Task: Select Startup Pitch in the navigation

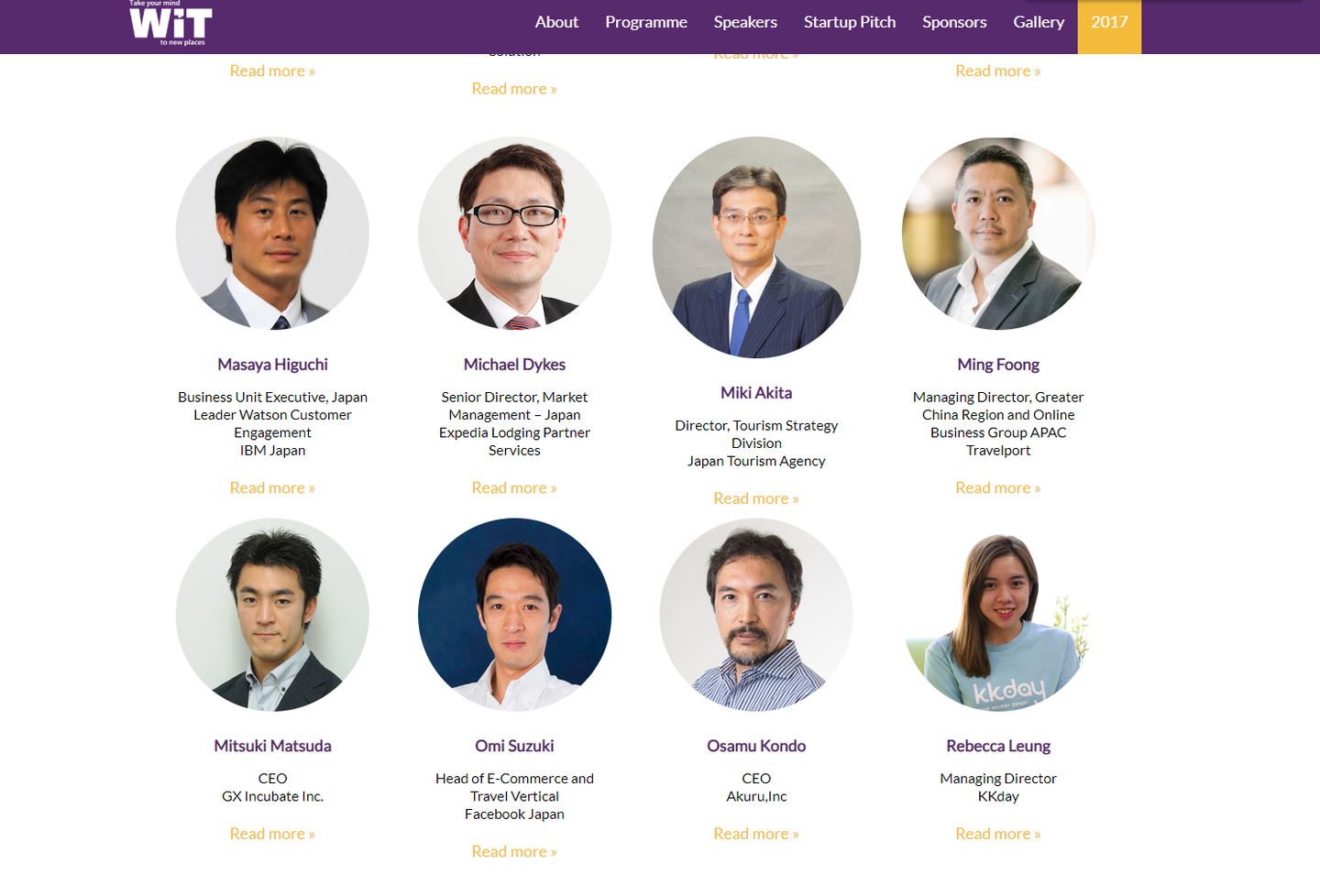Action: 849,22
